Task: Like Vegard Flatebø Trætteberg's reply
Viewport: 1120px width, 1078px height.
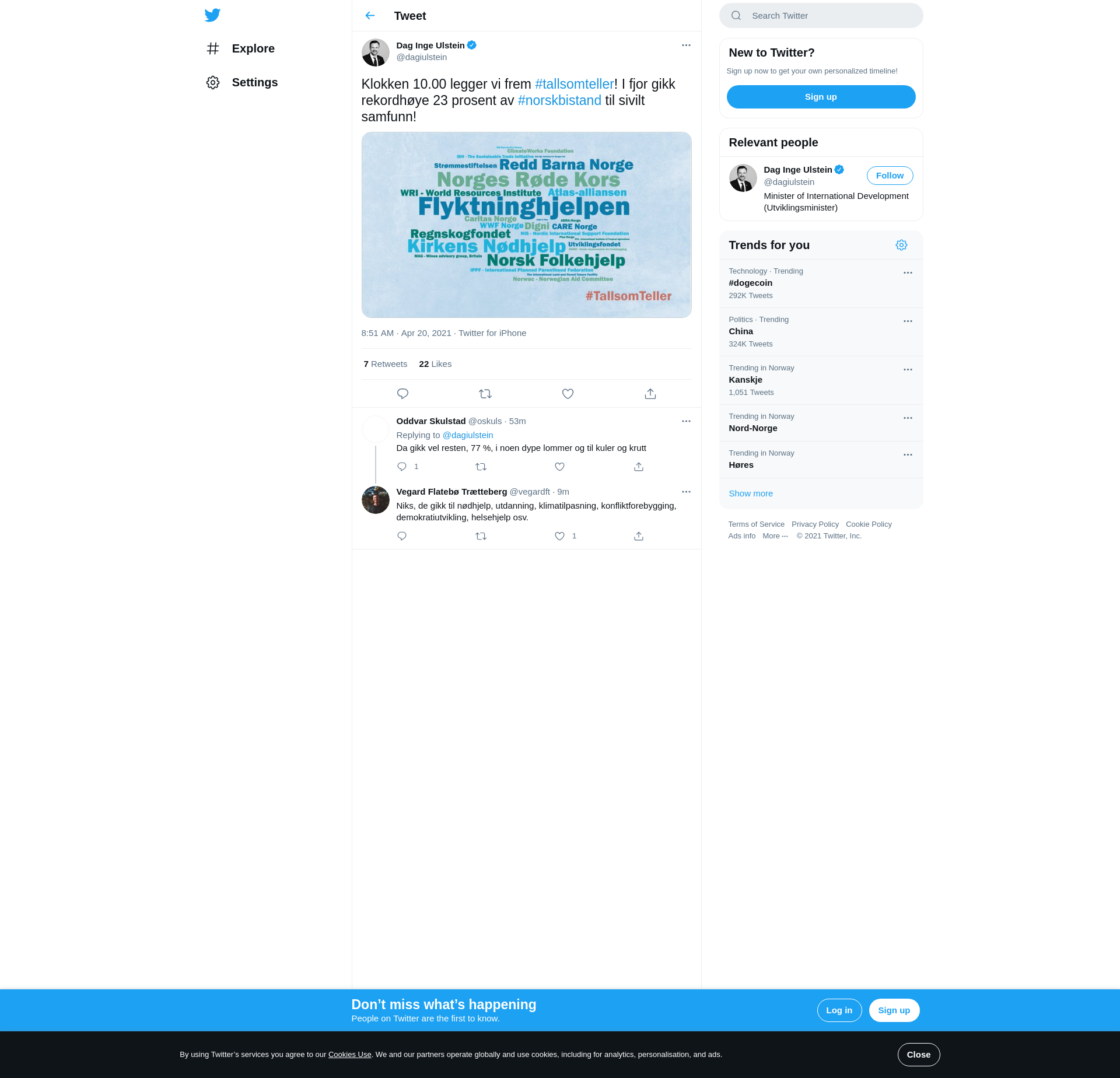Action: click(559, 536)
